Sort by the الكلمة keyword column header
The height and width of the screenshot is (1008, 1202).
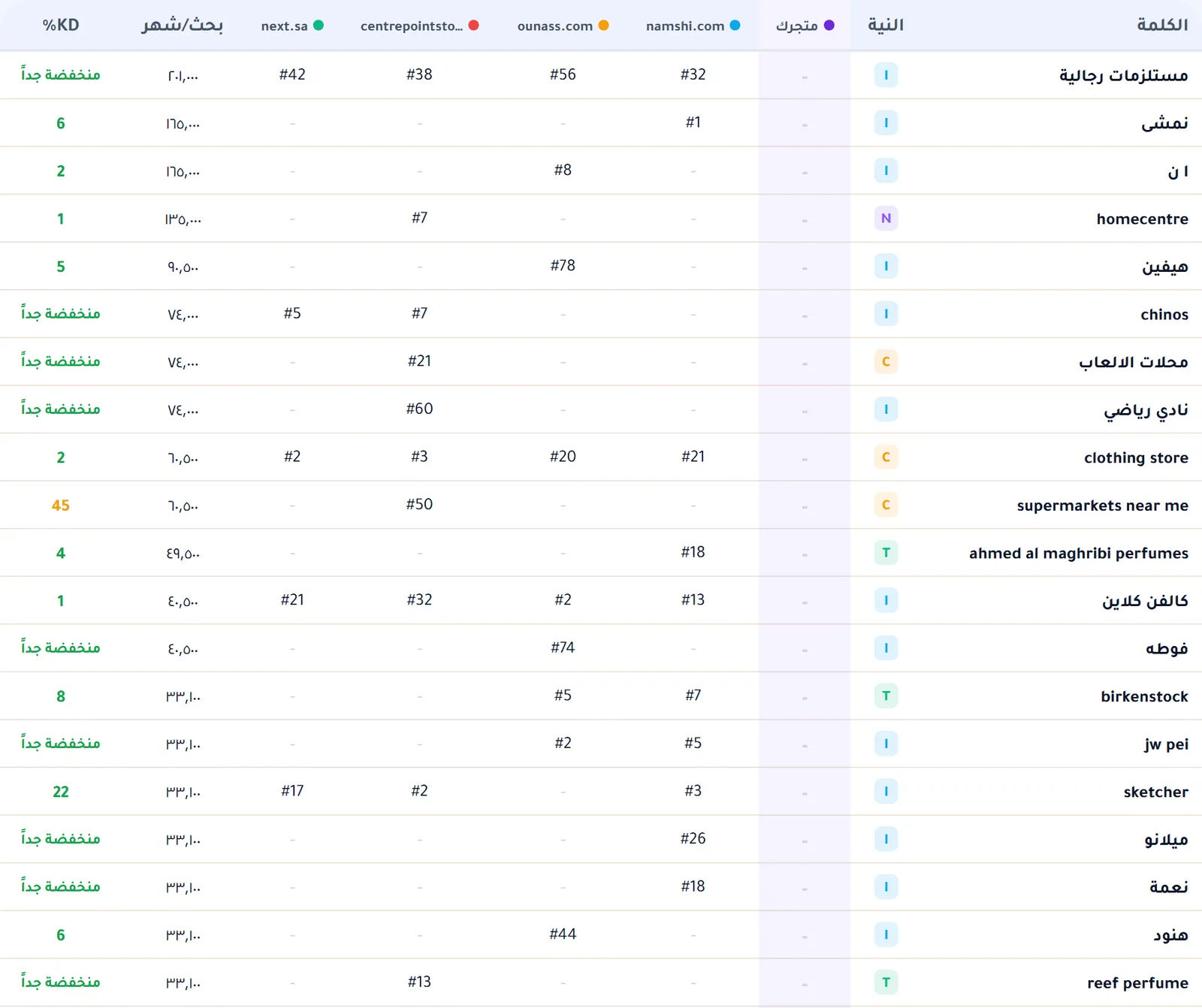[1162, 25]
